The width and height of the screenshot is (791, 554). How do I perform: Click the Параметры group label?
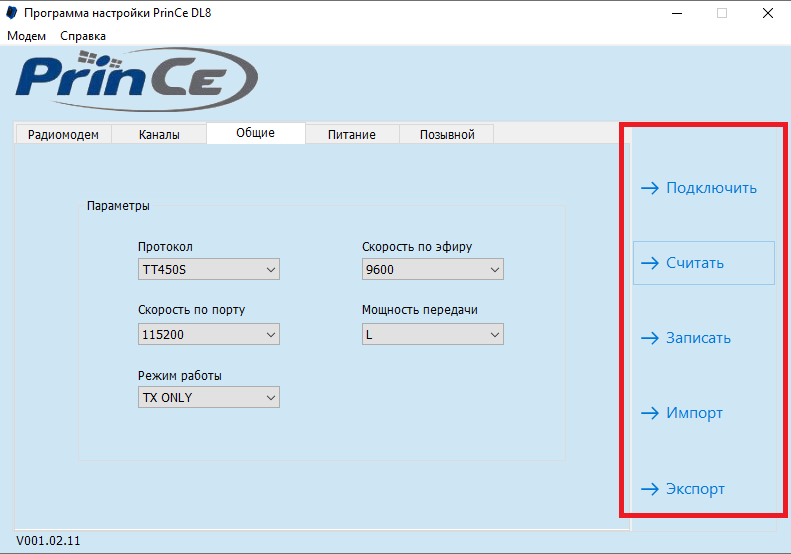click(118, 206)
